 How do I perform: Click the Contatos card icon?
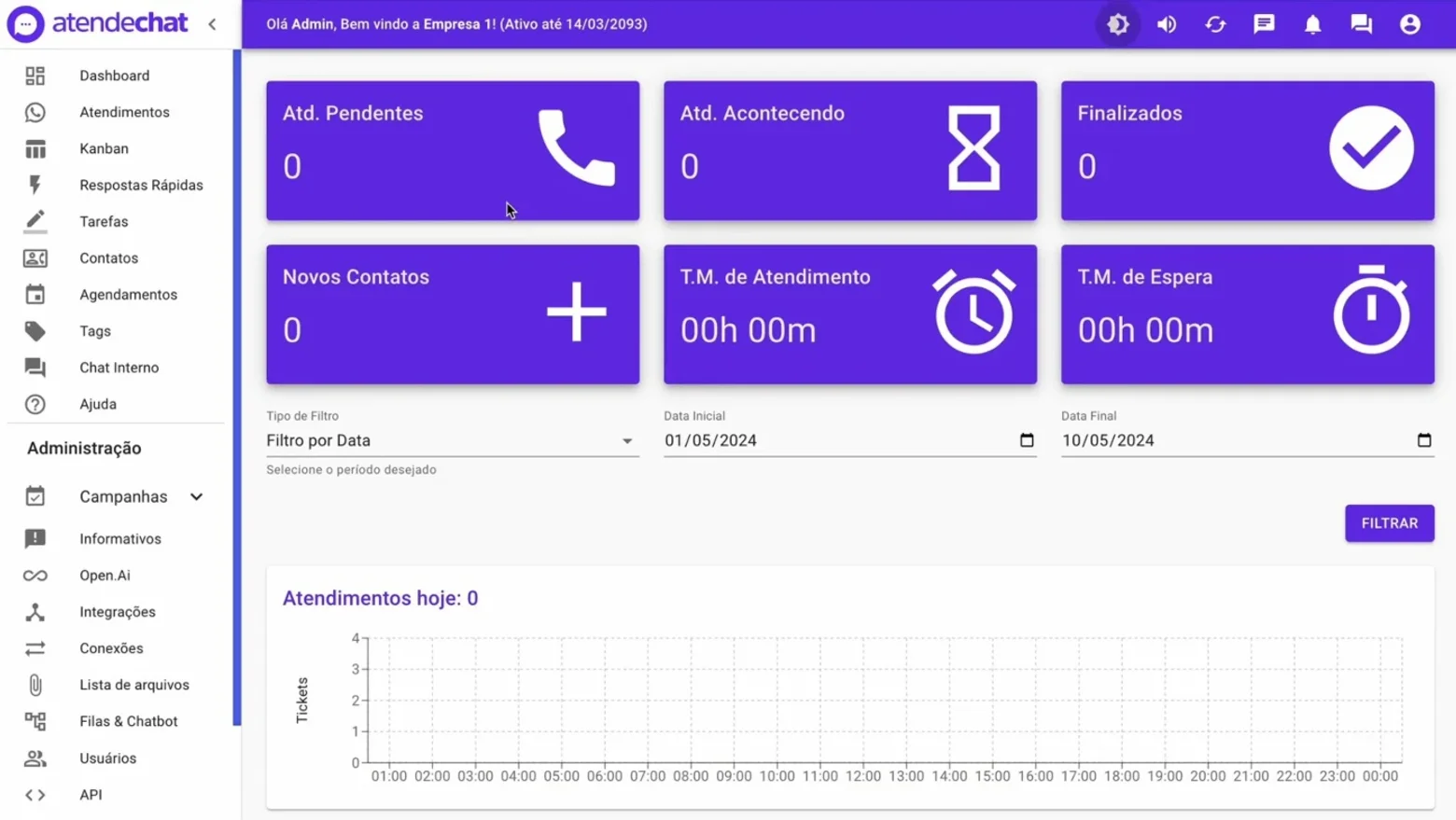35,257
